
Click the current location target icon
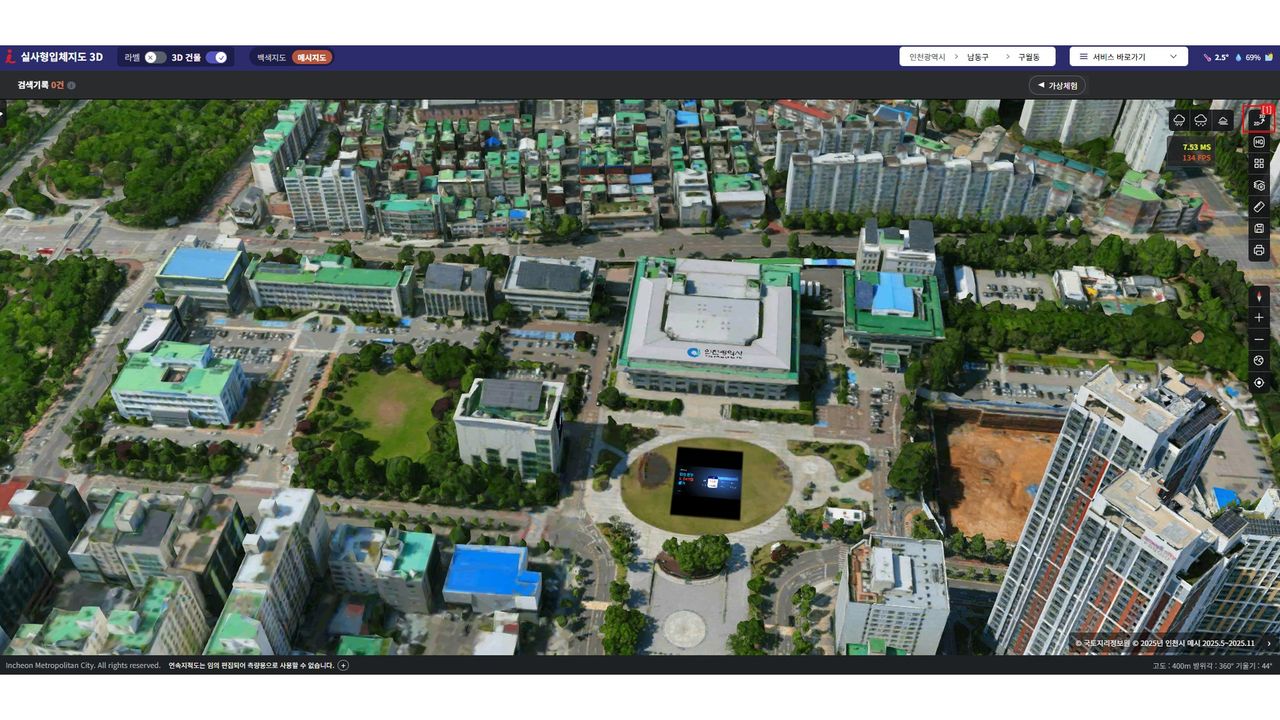1259,382
